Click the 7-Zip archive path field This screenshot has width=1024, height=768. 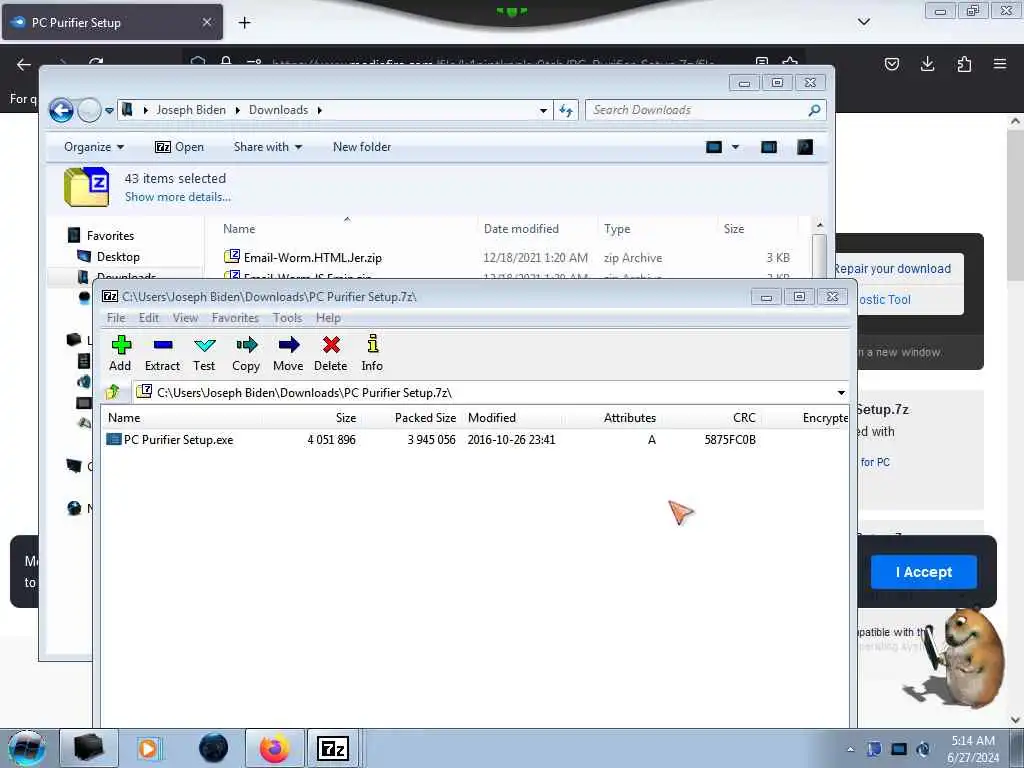485,392
